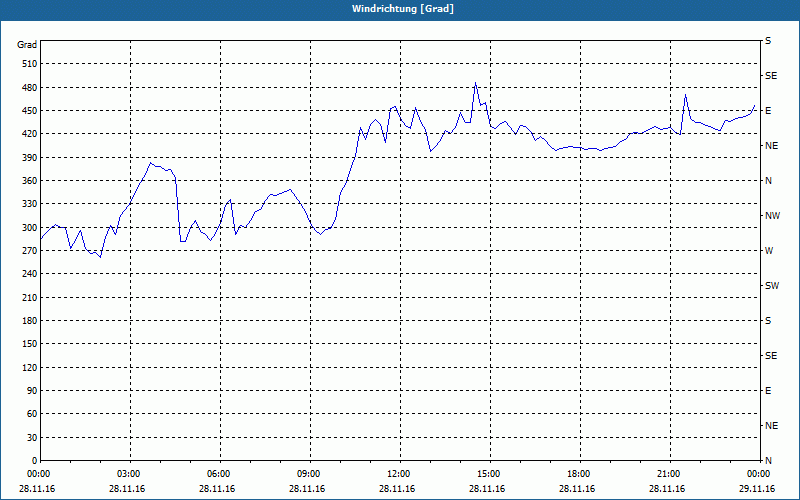
Task: Pick the 390 value on the Grad axis
Action: 30,158
